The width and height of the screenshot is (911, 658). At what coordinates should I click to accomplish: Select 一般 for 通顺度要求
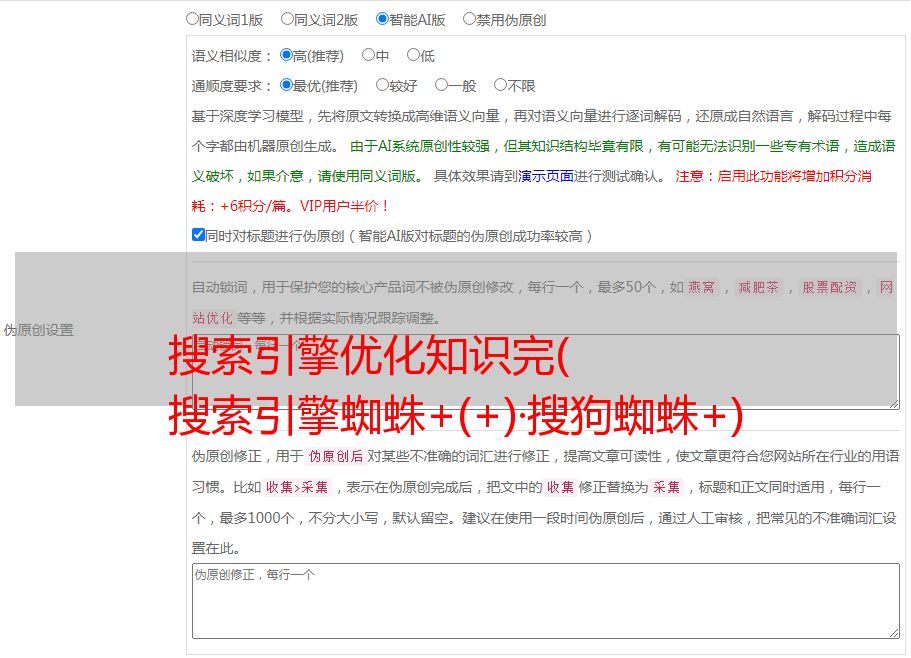tap(441, 85)
